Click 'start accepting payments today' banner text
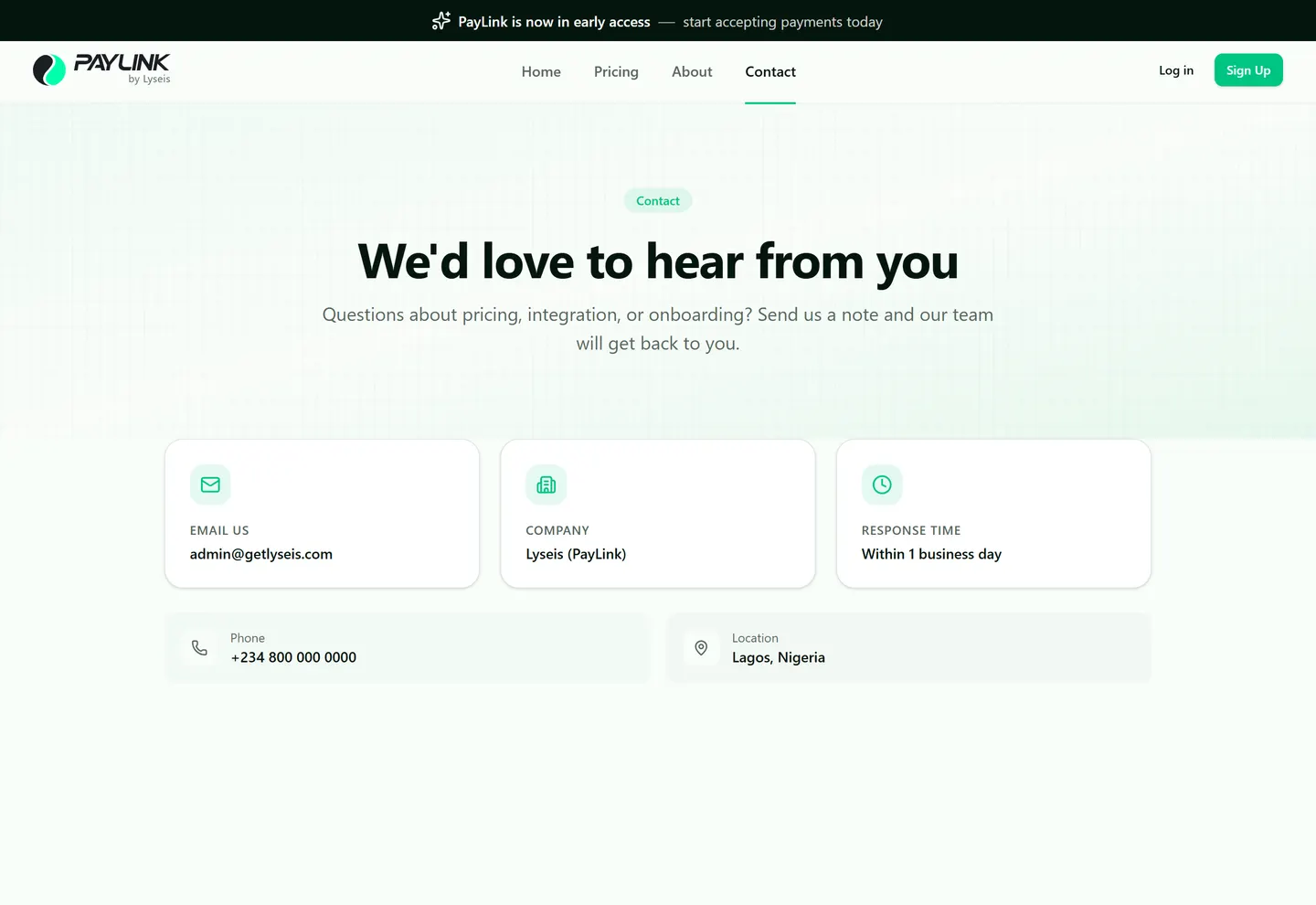Screen dimensions: 1316x905 point(782,22)
